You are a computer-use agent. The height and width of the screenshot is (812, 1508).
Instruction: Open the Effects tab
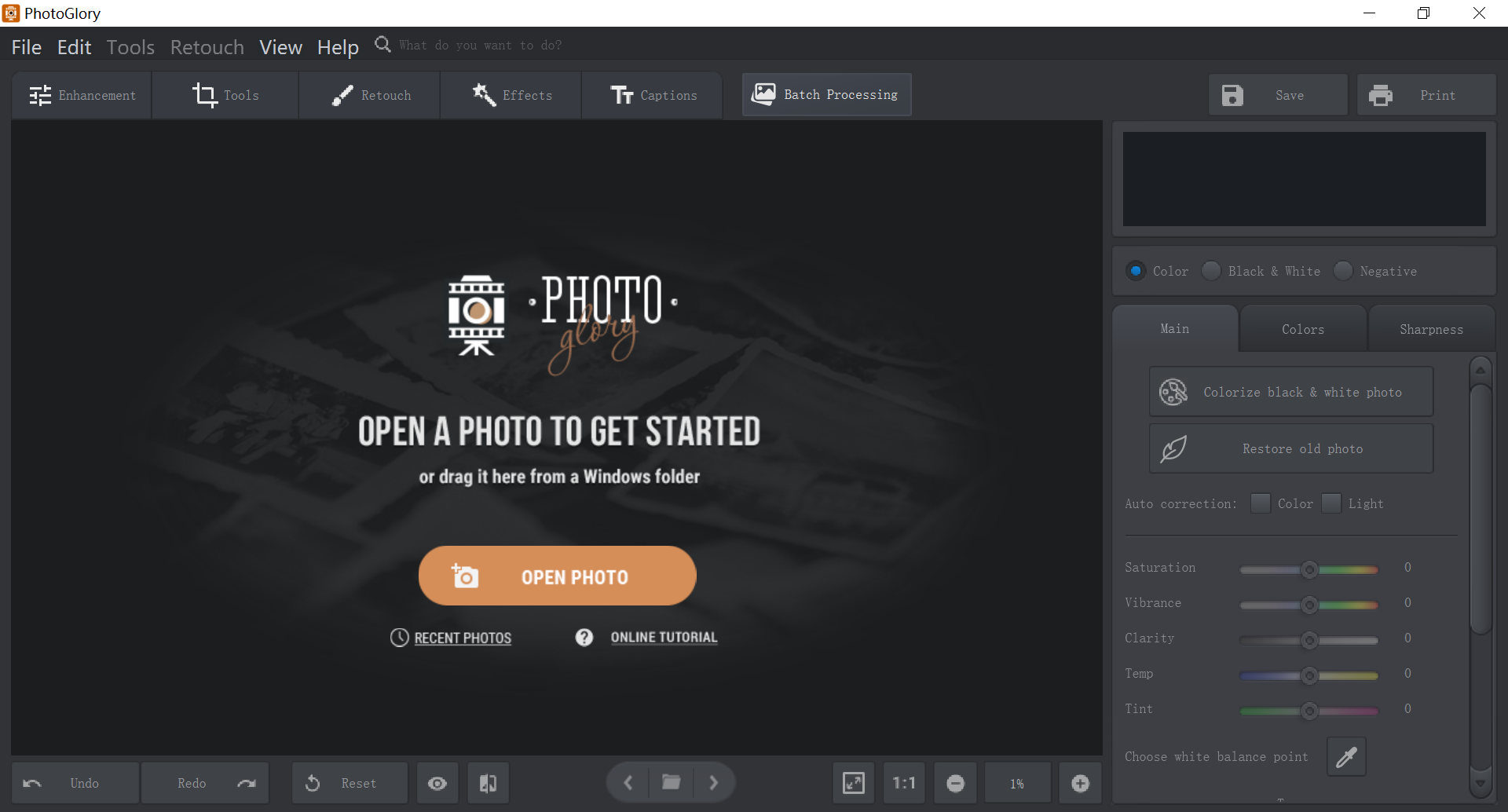[511, 95]
